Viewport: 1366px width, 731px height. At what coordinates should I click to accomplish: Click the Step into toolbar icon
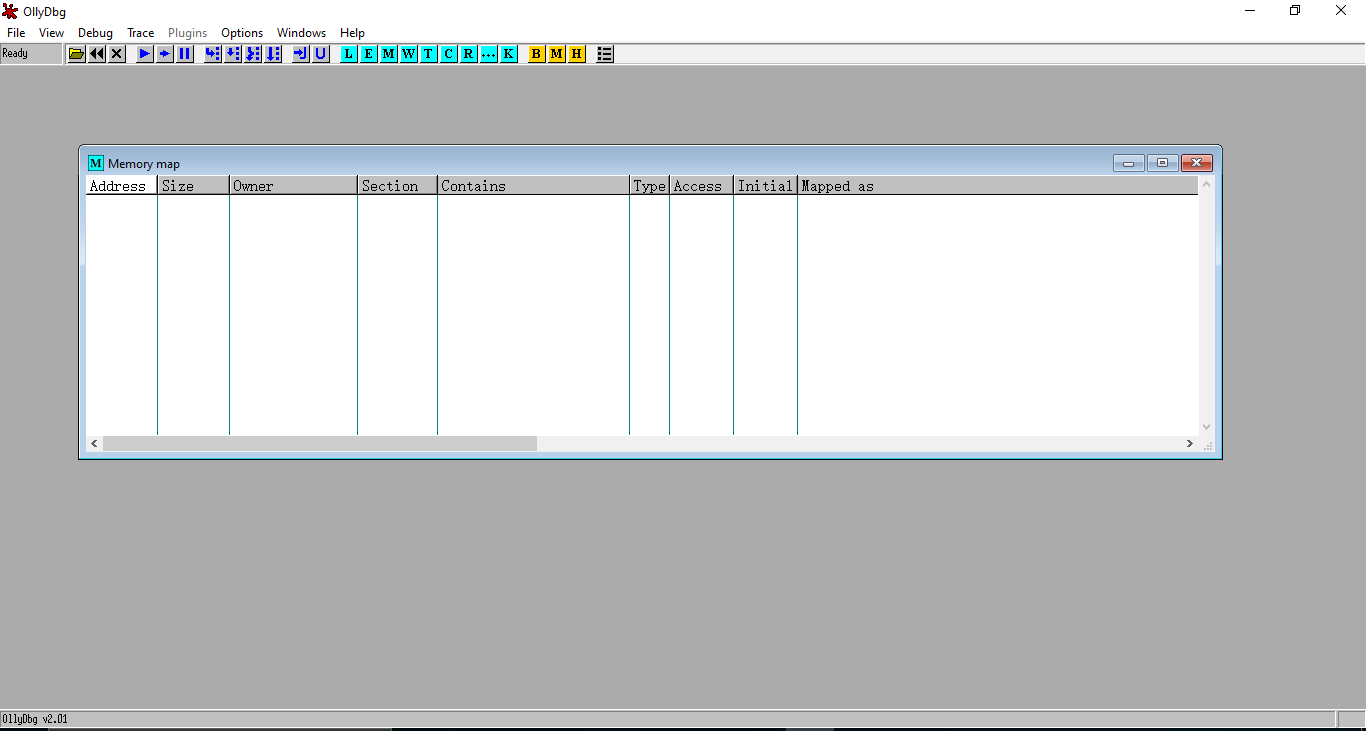coord(213,54)
